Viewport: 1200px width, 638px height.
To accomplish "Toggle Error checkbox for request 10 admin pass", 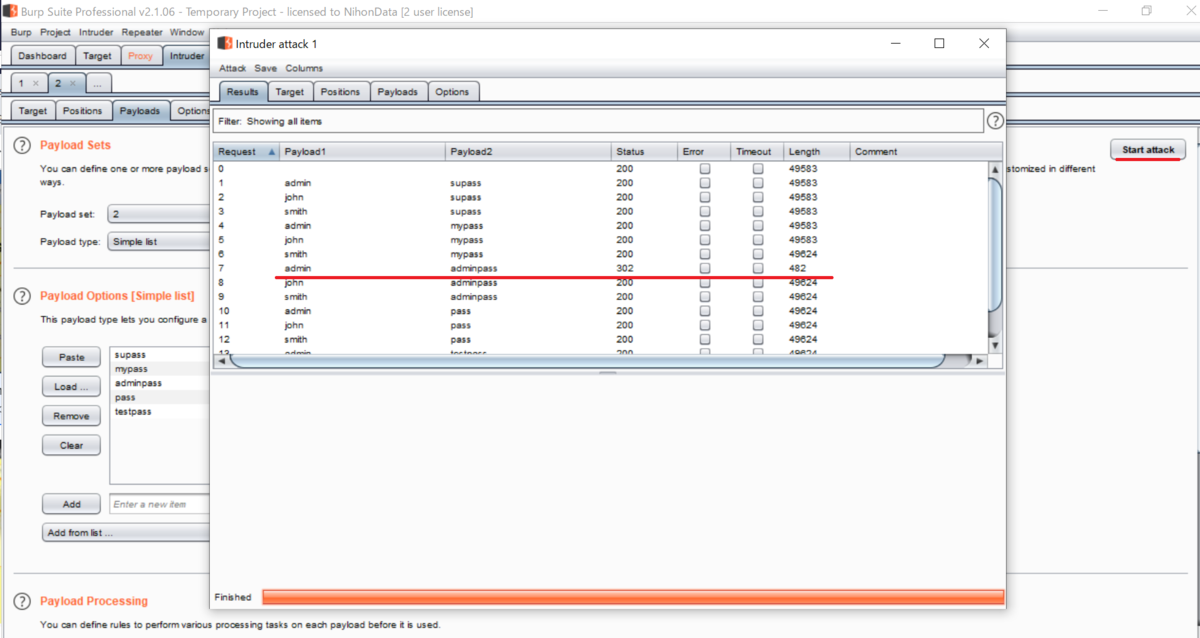I will coord(705,311).
